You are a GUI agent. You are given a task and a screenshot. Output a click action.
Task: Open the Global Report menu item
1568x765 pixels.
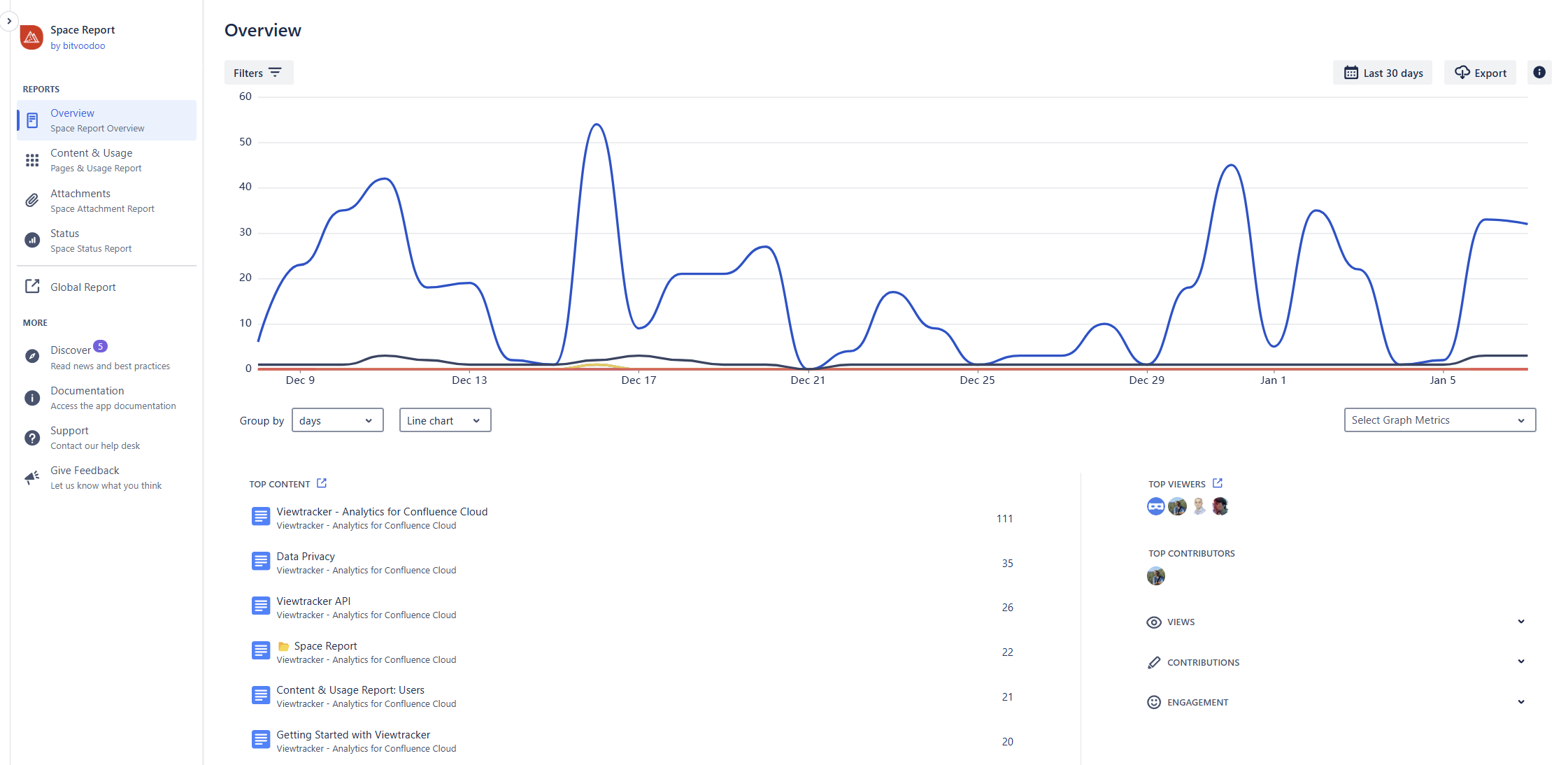point(83,287)
